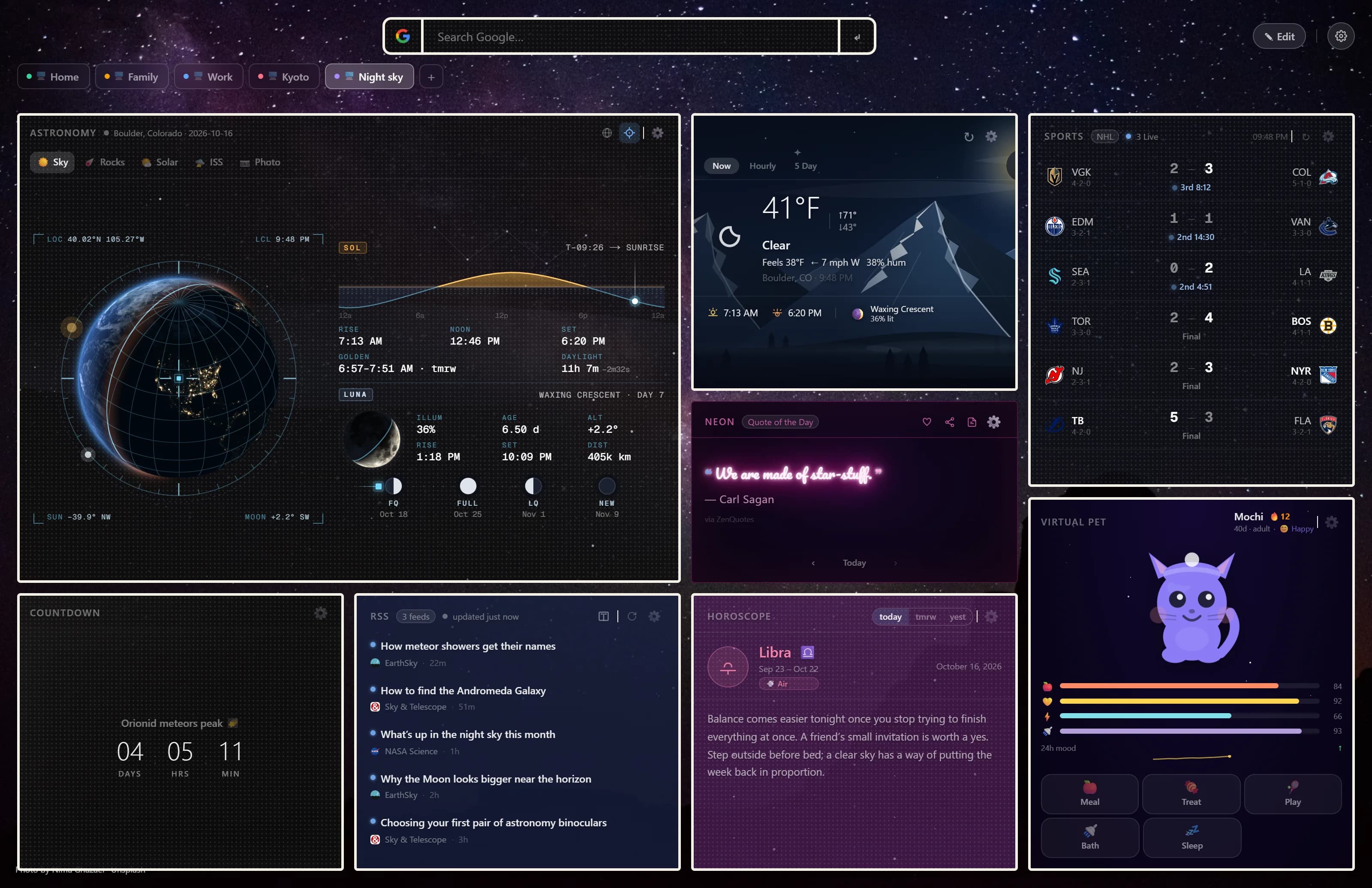
Task: Copy the quote using the document icon
Action: coord(972,422)
